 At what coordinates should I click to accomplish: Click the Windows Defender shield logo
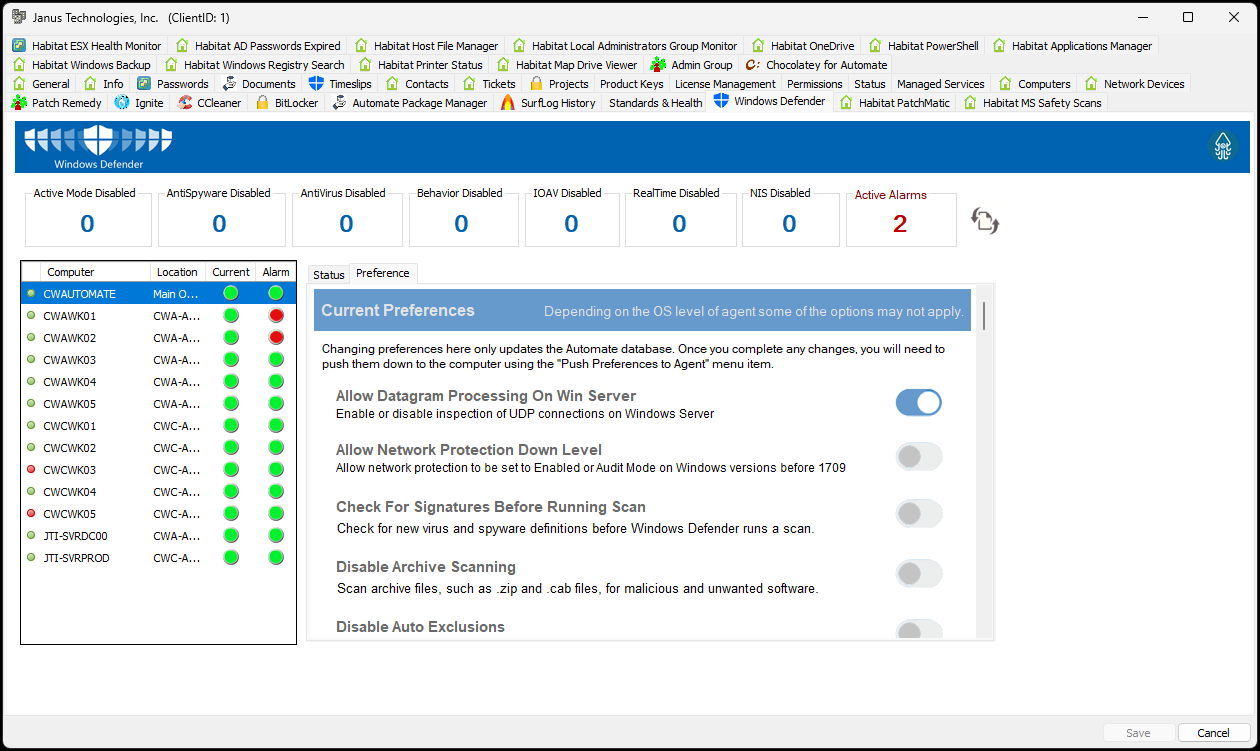click(x=98, y=141)
